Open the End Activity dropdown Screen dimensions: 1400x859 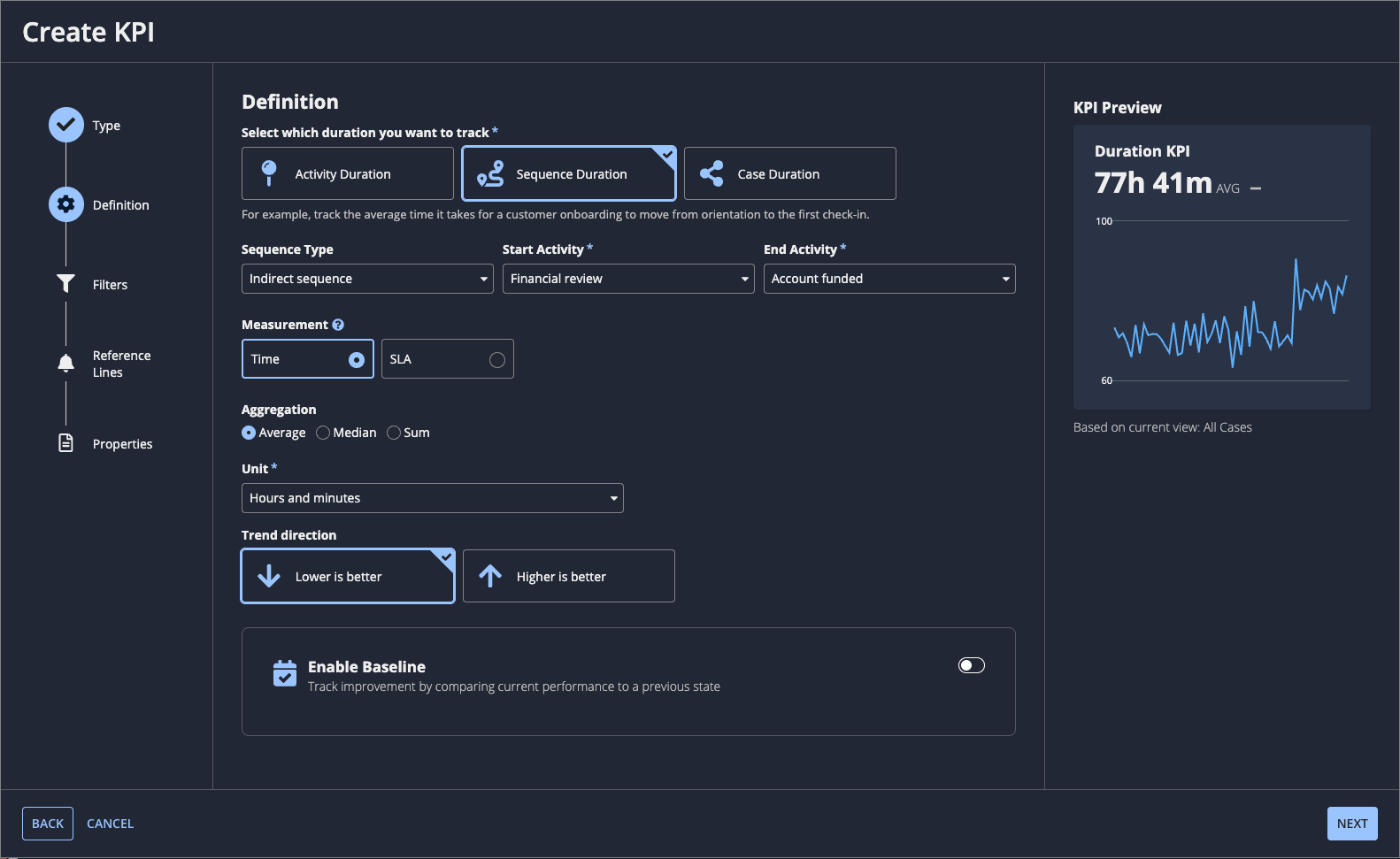click(889, 279)
